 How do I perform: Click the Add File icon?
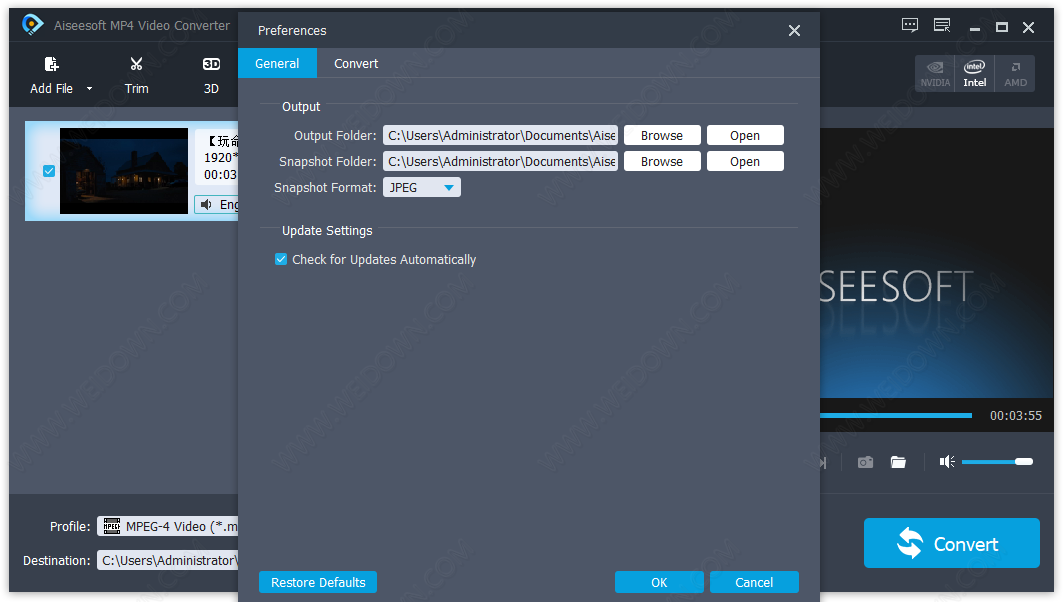51,65
